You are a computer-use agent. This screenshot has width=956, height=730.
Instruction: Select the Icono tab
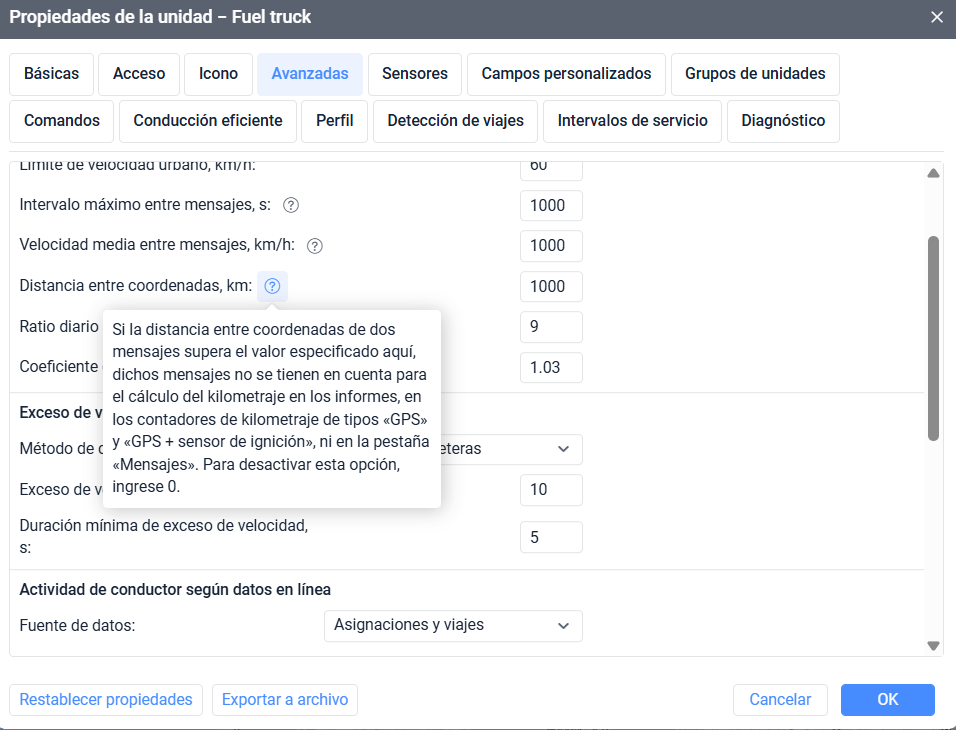[x=218, y=74]
